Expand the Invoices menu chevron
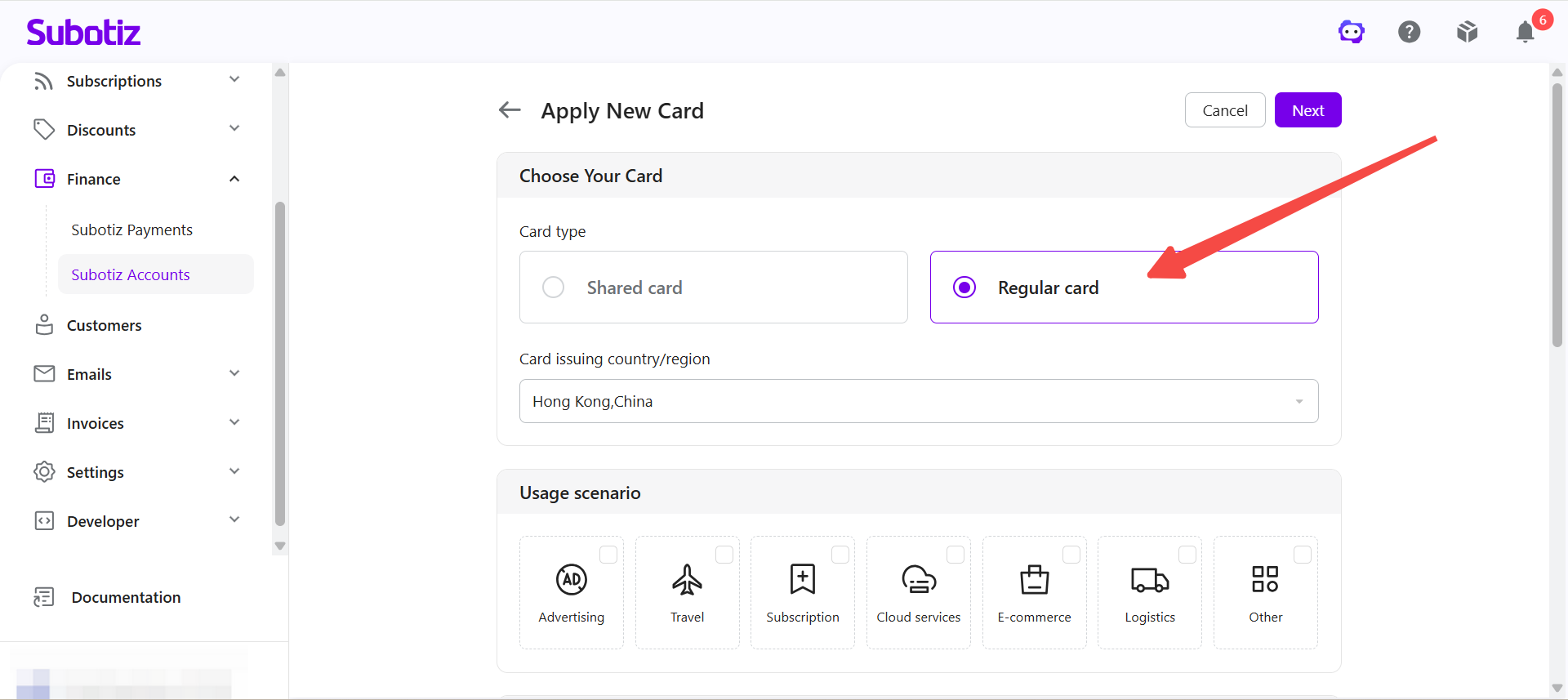1568x700 pixels. (234, 422)
